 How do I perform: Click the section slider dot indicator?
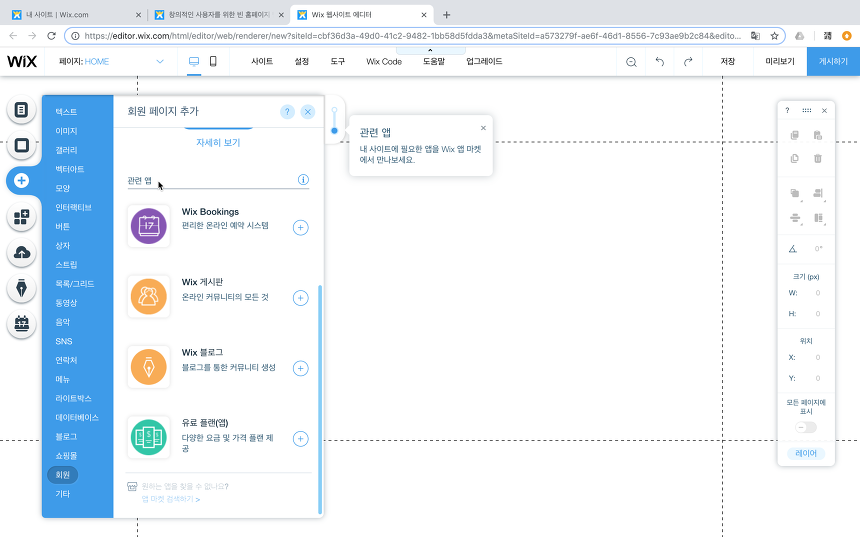tap(334, 131)
